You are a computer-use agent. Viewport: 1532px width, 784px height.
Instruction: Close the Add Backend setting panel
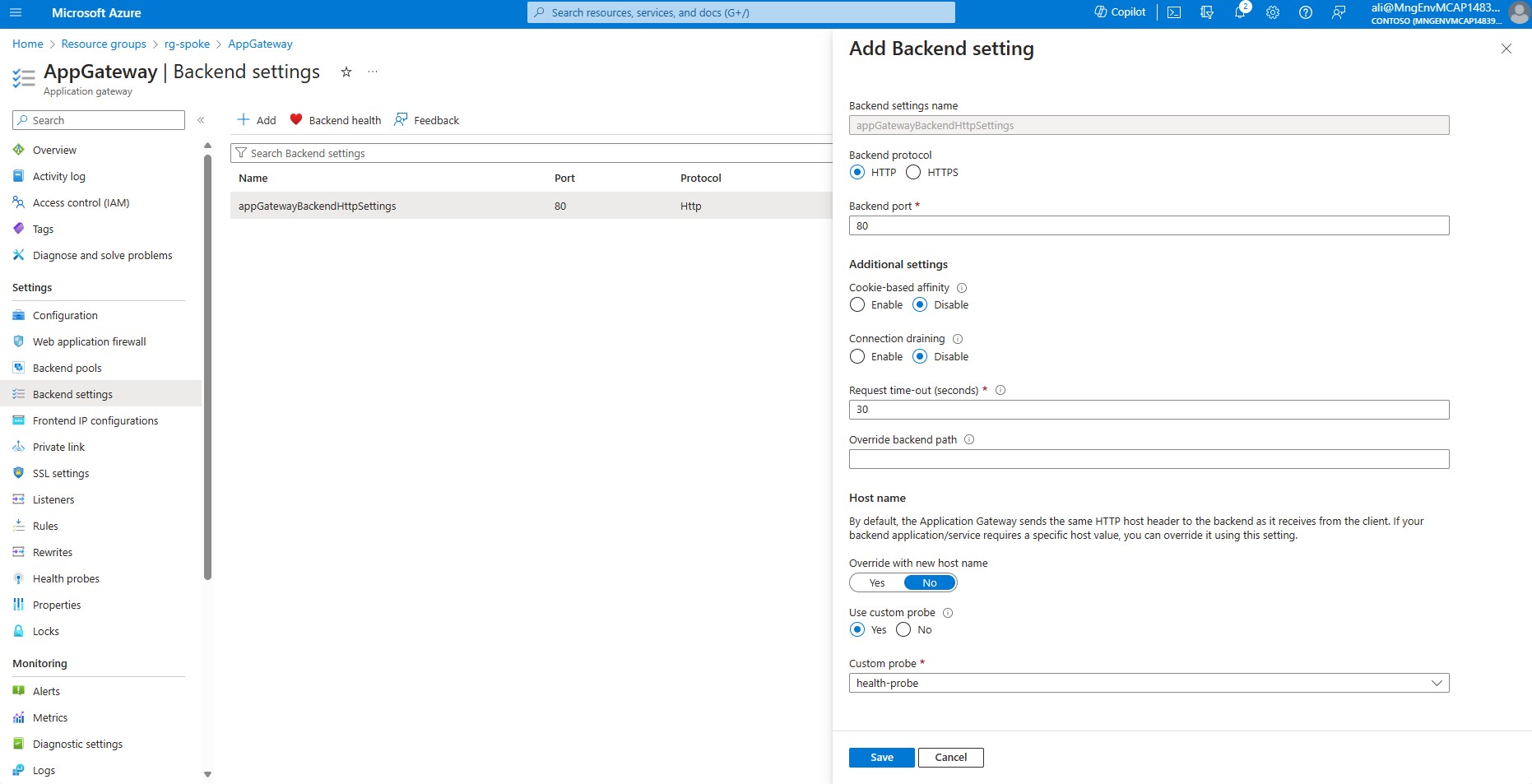click(1506, 49)
